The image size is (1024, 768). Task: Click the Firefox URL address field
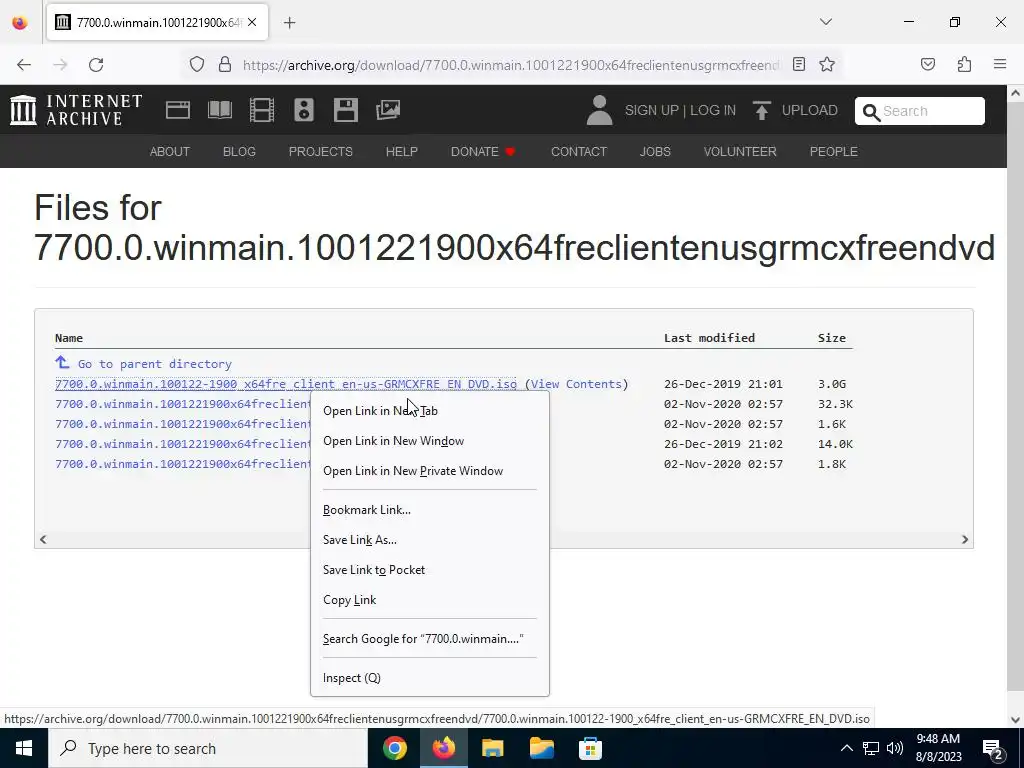pos(511,65)
